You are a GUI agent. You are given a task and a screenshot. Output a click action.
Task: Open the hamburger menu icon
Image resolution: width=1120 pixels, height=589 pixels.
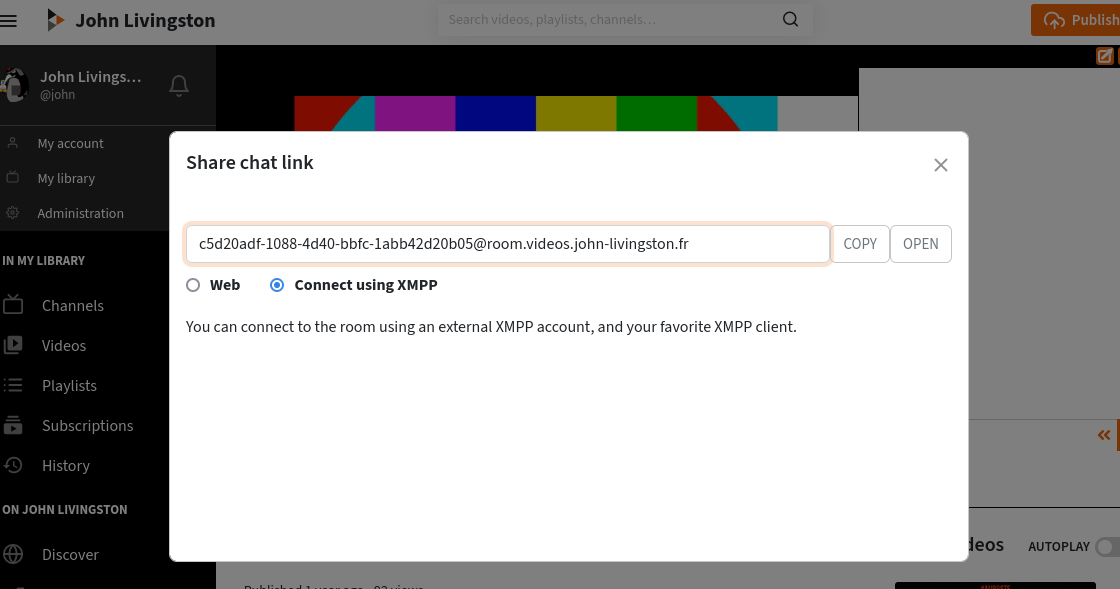[x=10, y=20]
